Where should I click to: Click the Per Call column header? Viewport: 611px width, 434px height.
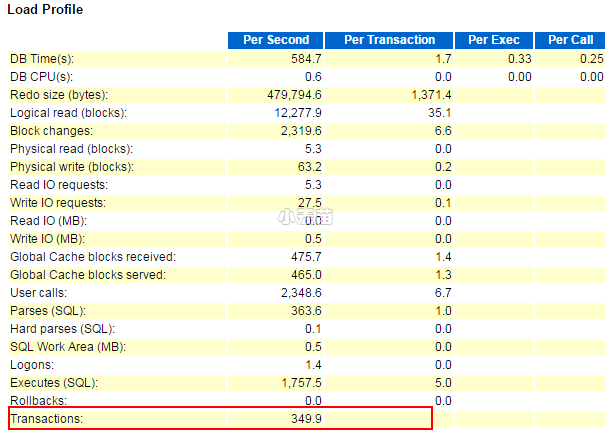(x=570, y=40)
